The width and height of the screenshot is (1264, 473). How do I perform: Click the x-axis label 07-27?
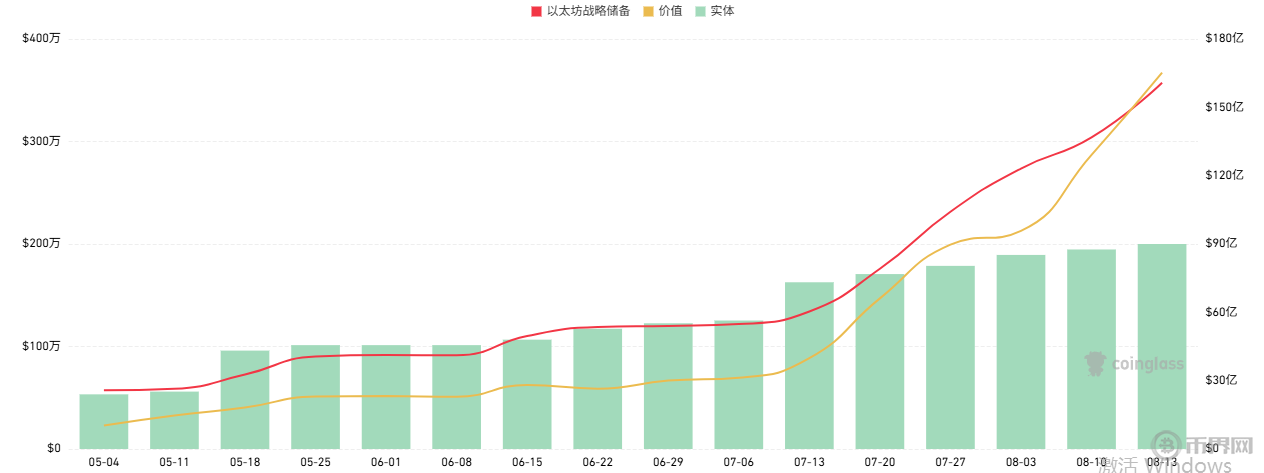click(950, 462)
